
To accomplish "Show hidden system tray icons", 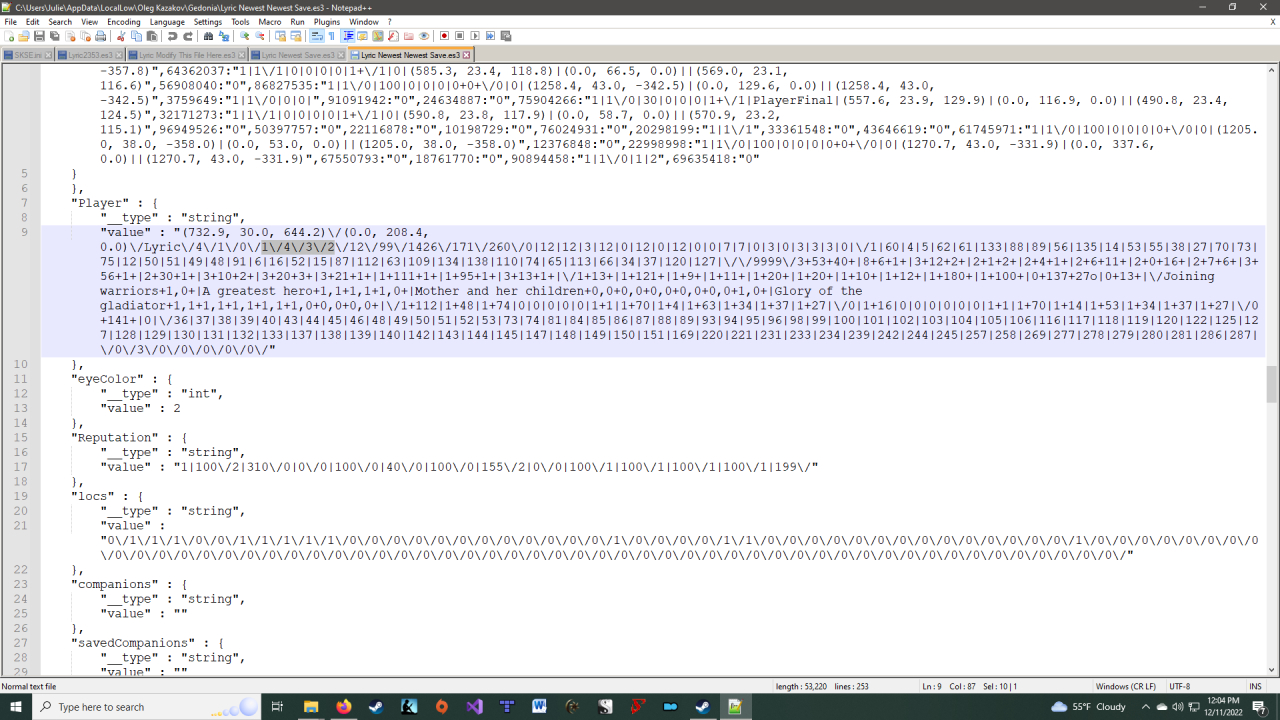I will pyautogui.click(x=1146, y=707).
